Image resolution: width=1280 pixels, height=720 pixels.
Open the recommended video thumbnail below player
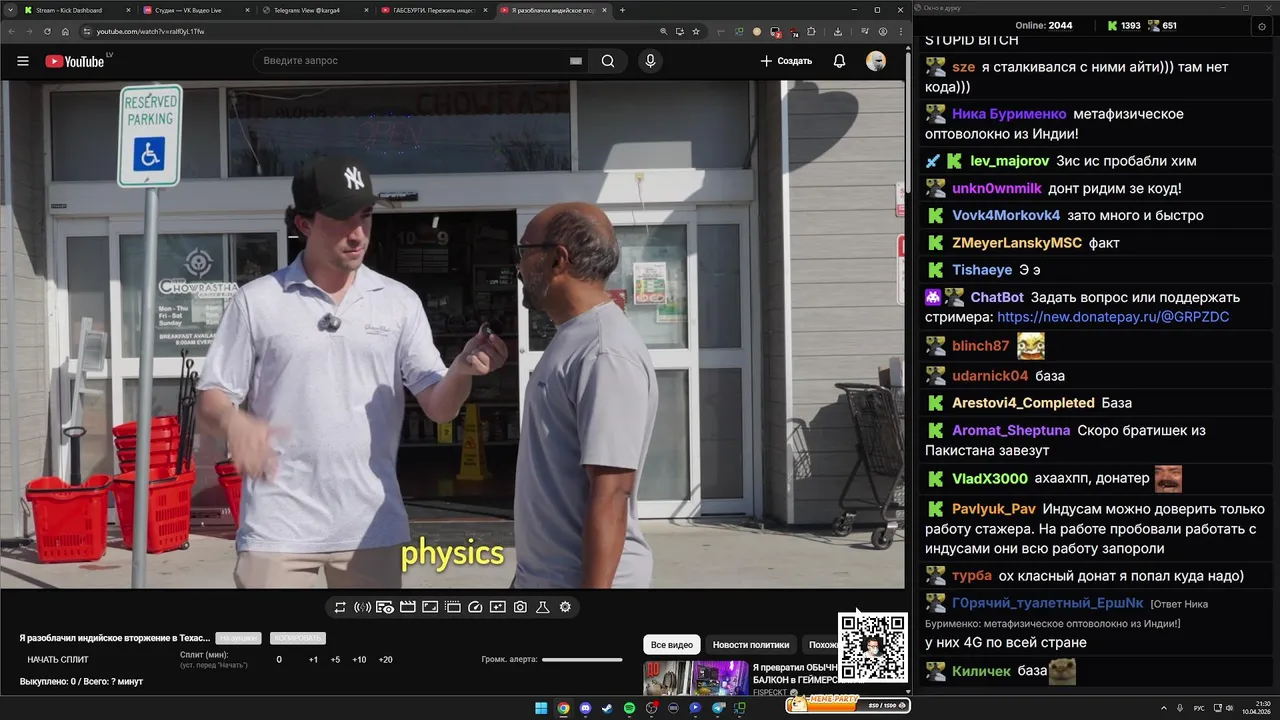[x=695, y=678]
